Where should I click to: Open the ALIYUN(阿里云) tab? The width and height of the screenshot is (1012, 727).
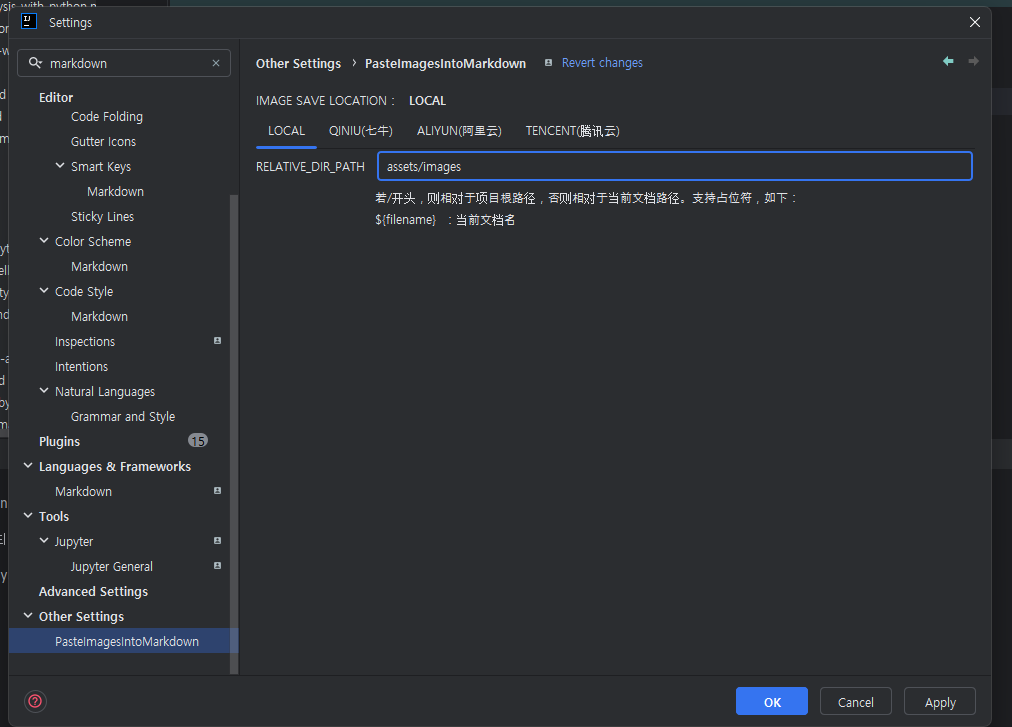tap(459, 131)
